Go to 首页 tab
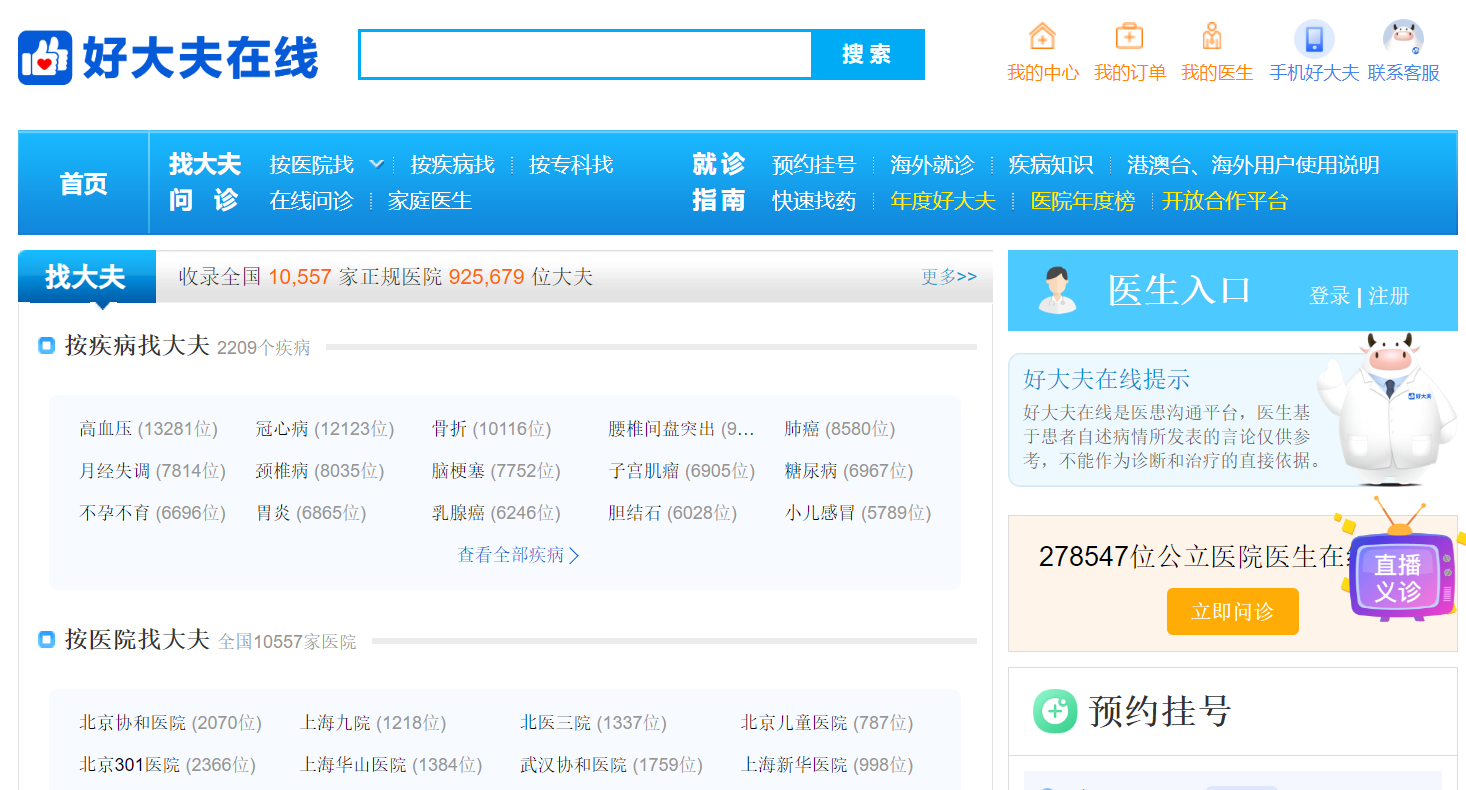 pos(84,184)
